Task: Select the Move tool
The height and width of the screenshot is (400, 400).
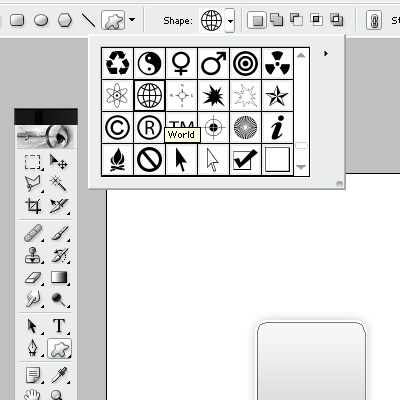Action: click(59, 162)
